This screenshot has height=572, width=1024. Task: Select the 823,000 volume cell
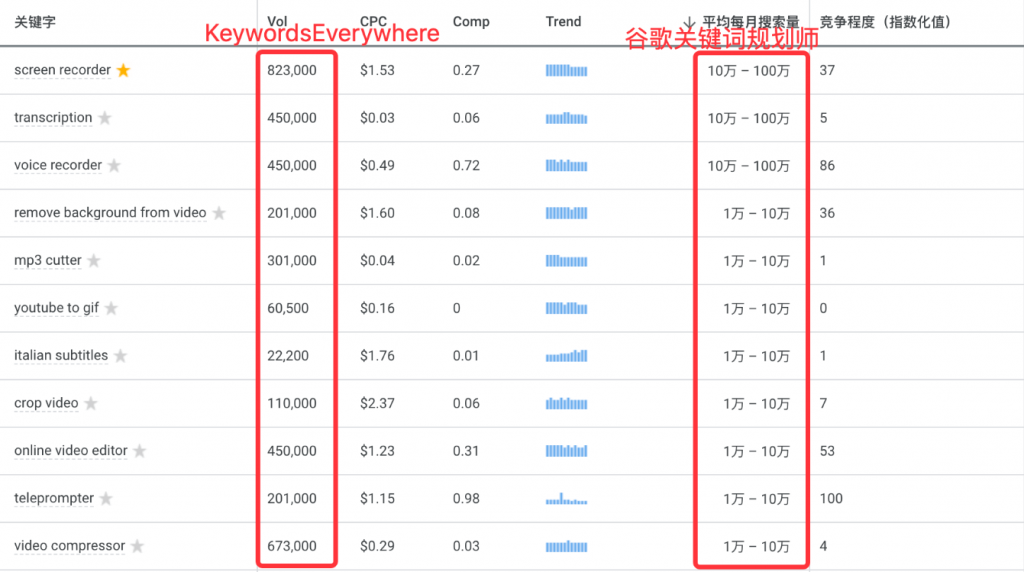291,71
